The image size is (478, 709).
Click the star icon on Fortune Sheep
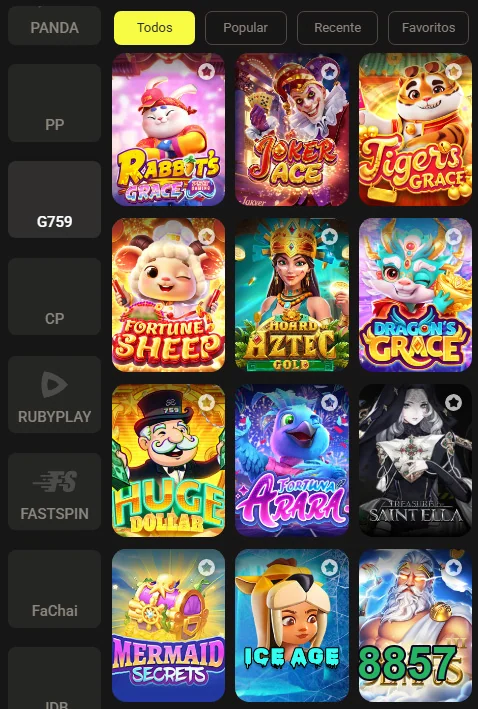coord(206,236)
